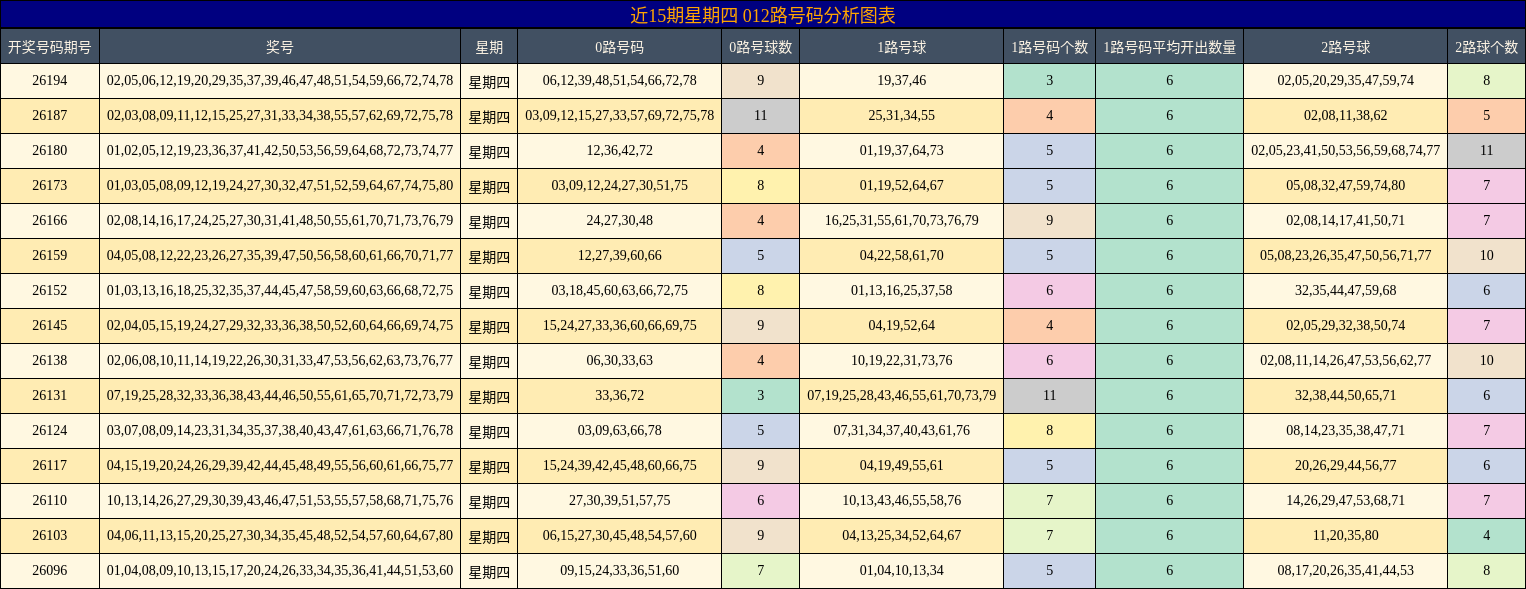Select issue number 26145
The width and height of the screenshot is (1526, 589).
(50, 326)
